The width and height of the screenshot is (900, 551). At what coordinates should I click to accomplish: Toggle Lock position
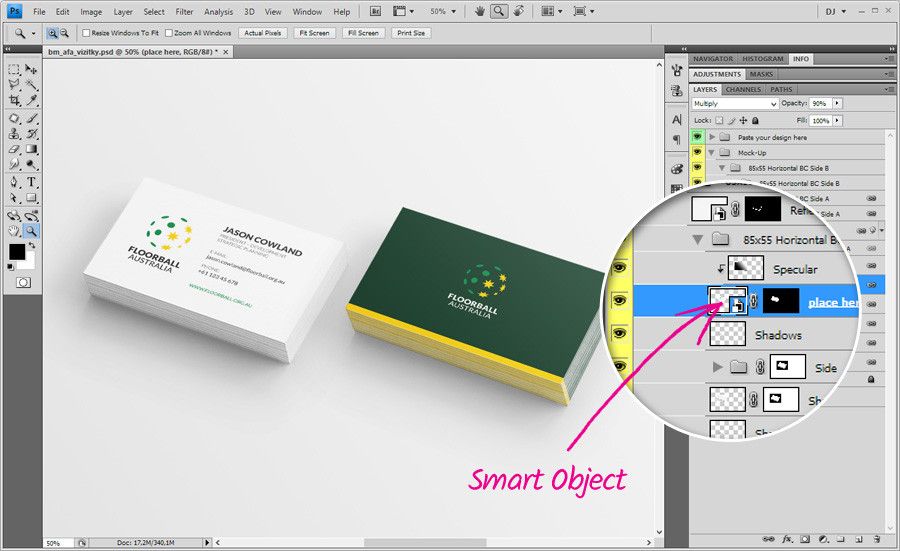pos(743,121)
